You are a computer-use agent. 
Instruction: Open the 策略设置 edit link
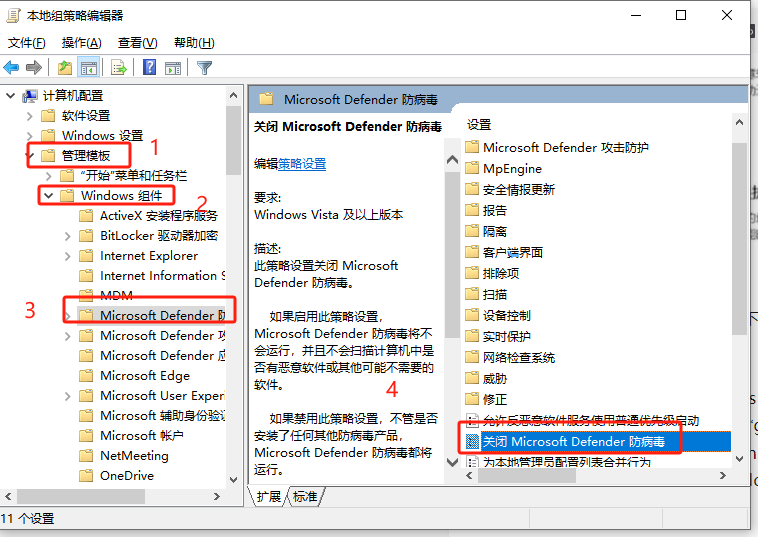tap(302, 164)
